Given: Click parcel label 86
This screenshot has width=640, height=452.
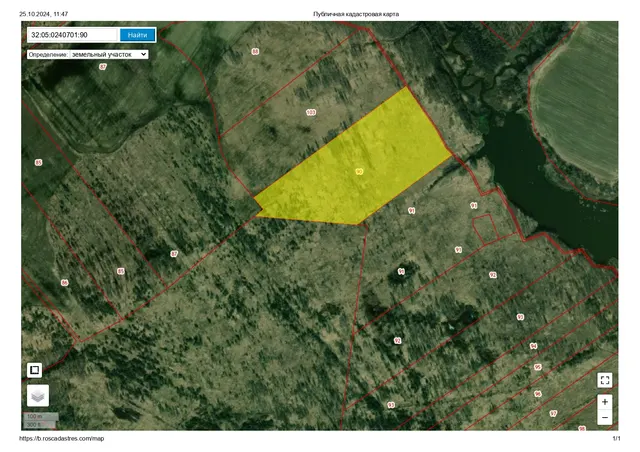Looking at the screenshot, I should pos(64,283).
